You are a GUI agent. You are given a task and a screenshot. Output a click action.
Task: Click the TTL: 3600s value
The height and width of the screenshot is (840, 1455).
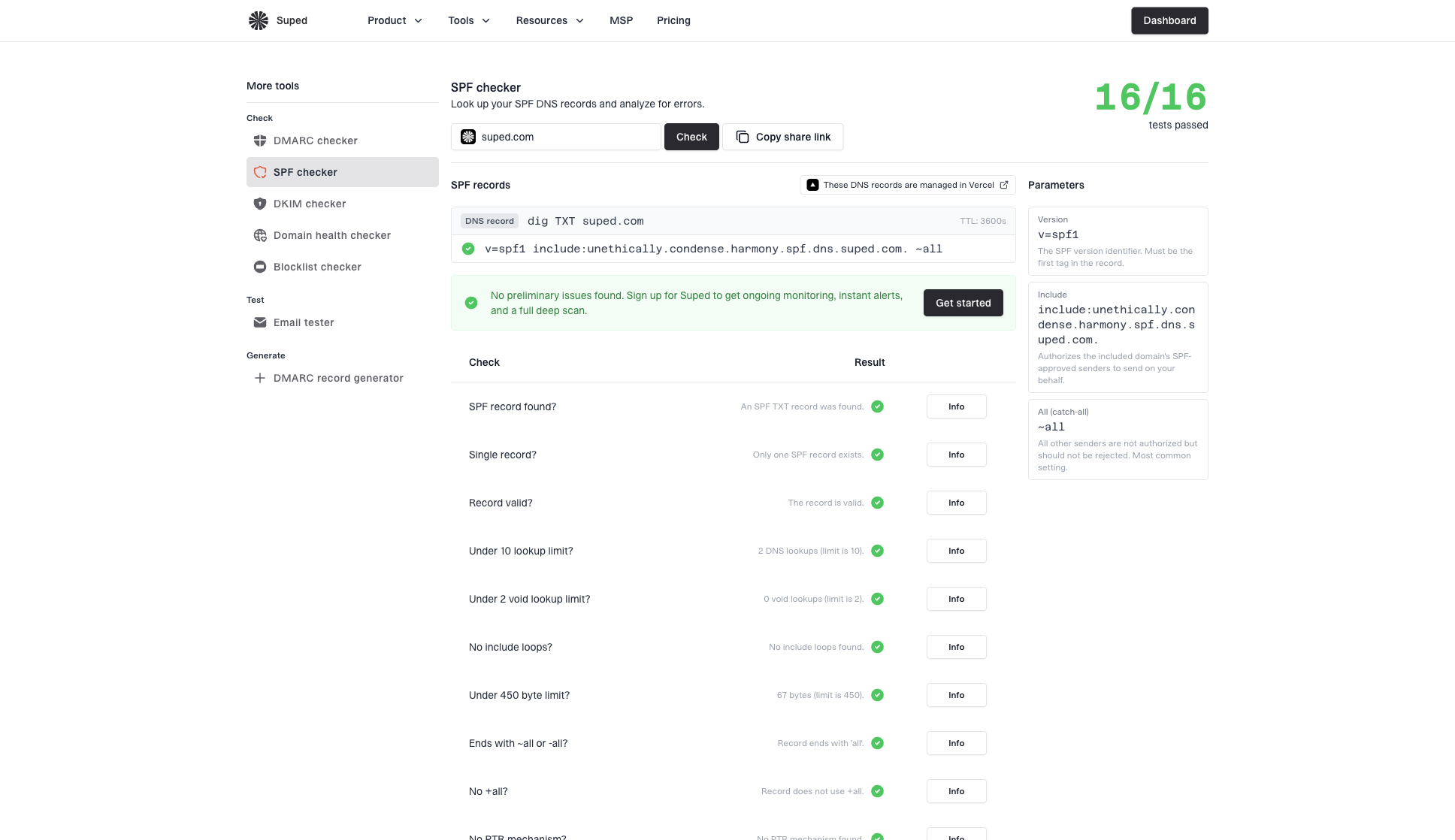983,221
